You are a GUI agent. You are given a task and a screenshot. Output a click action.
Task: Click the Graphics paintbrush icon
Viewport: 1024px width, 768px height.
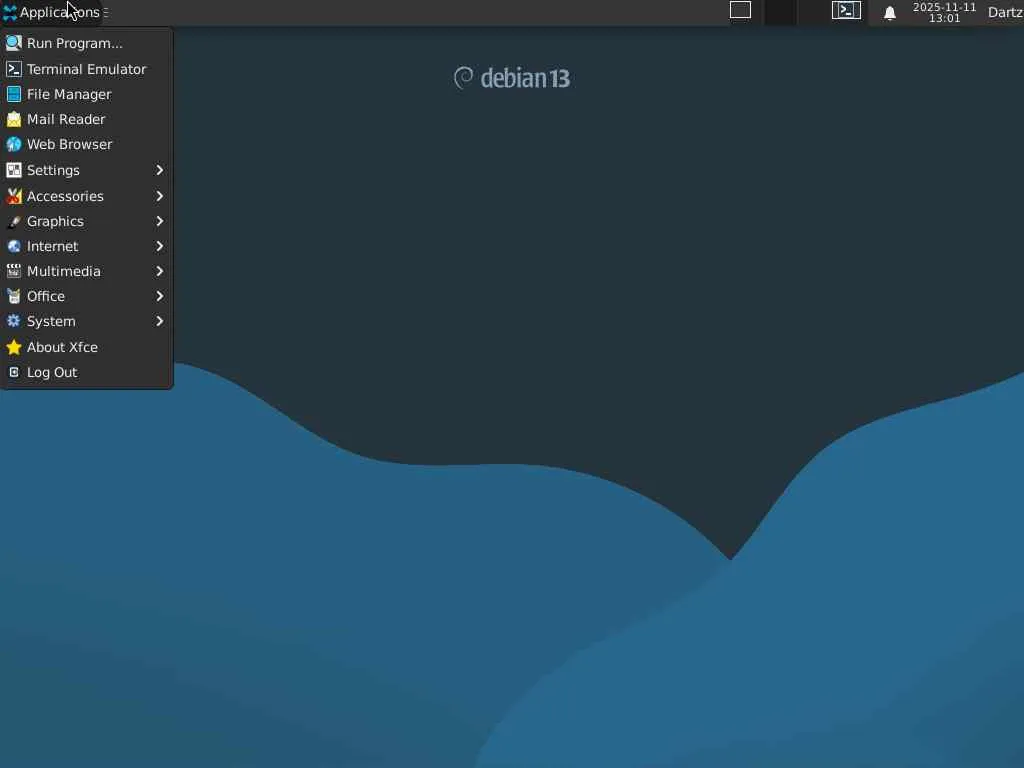click(14, 221)
